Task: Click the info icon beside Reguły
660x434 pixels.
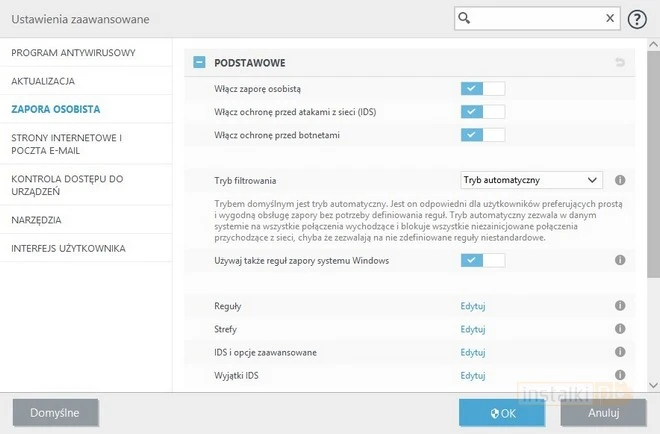Action: [620, 305]
